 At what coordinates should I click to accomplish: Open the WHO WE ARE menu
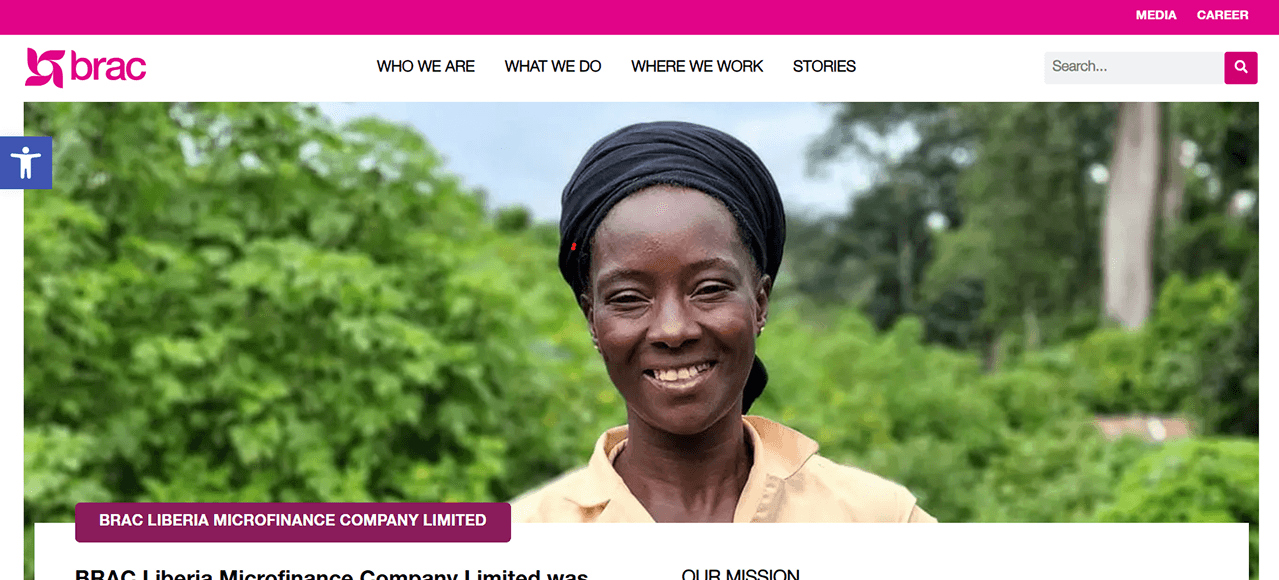(x=426, y=66)
